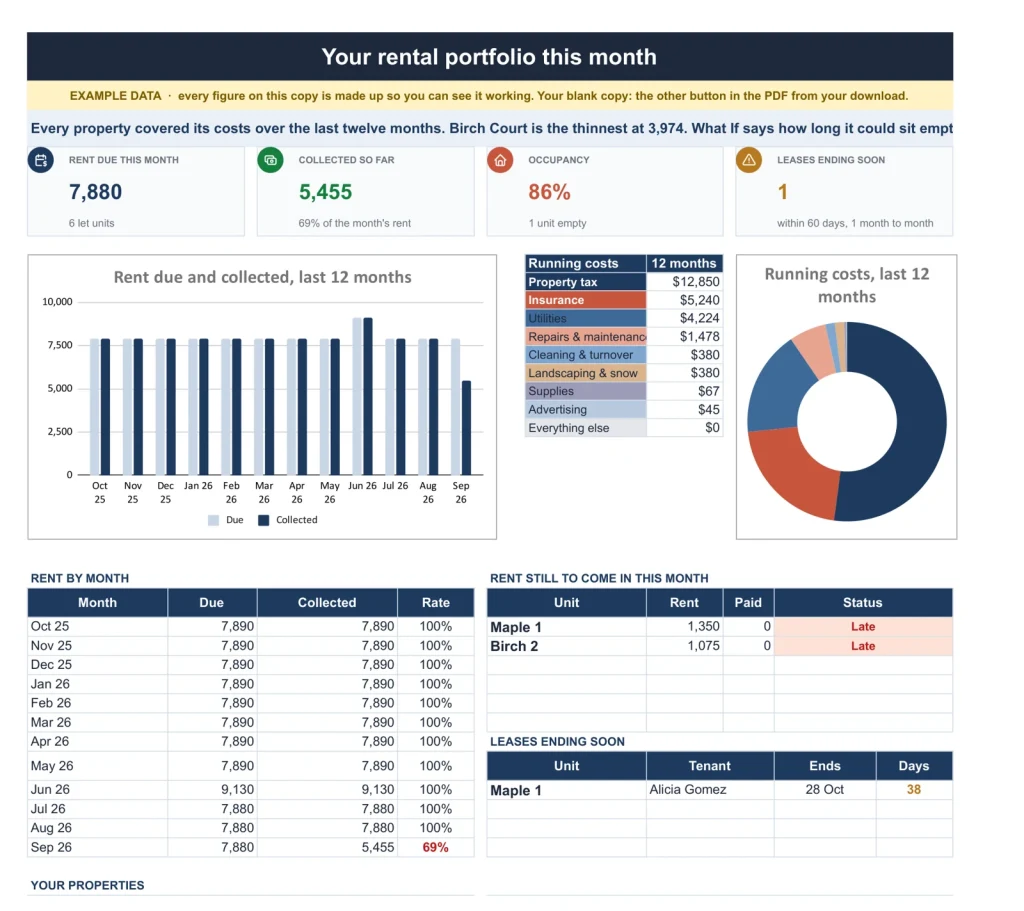Viewport: 1024px width, 911px height.
Task: Select the 'Utilities' running cost label
Action: (x=586, y=319)
